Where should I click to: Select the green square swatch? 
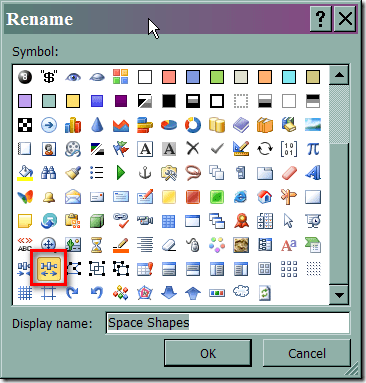[x=217, y=77]
